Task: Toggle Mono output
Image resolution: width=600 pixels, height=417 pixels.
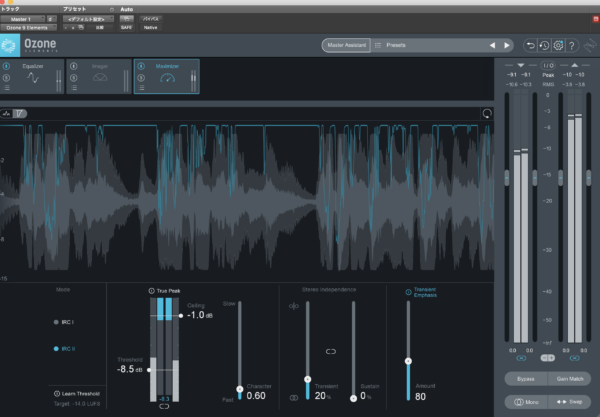Action: pyautogui.click(x=526, y=402)
